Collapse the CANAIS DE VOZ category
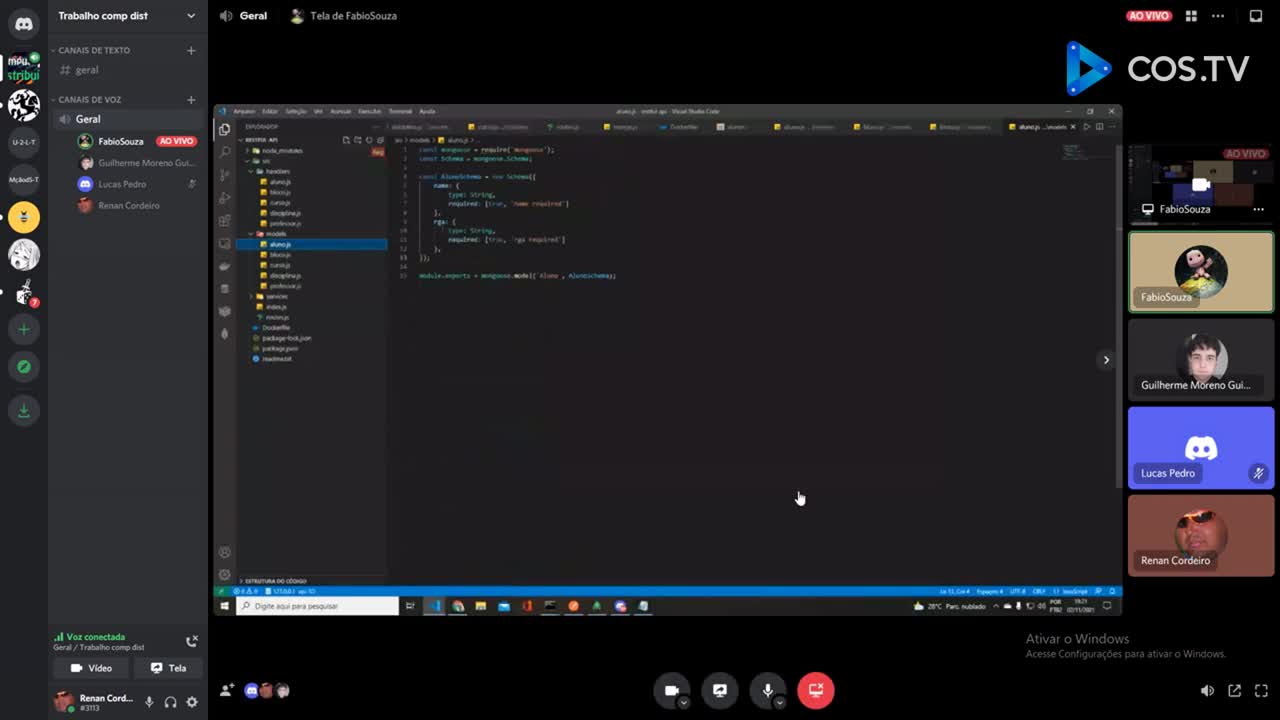 coord(90,100)
